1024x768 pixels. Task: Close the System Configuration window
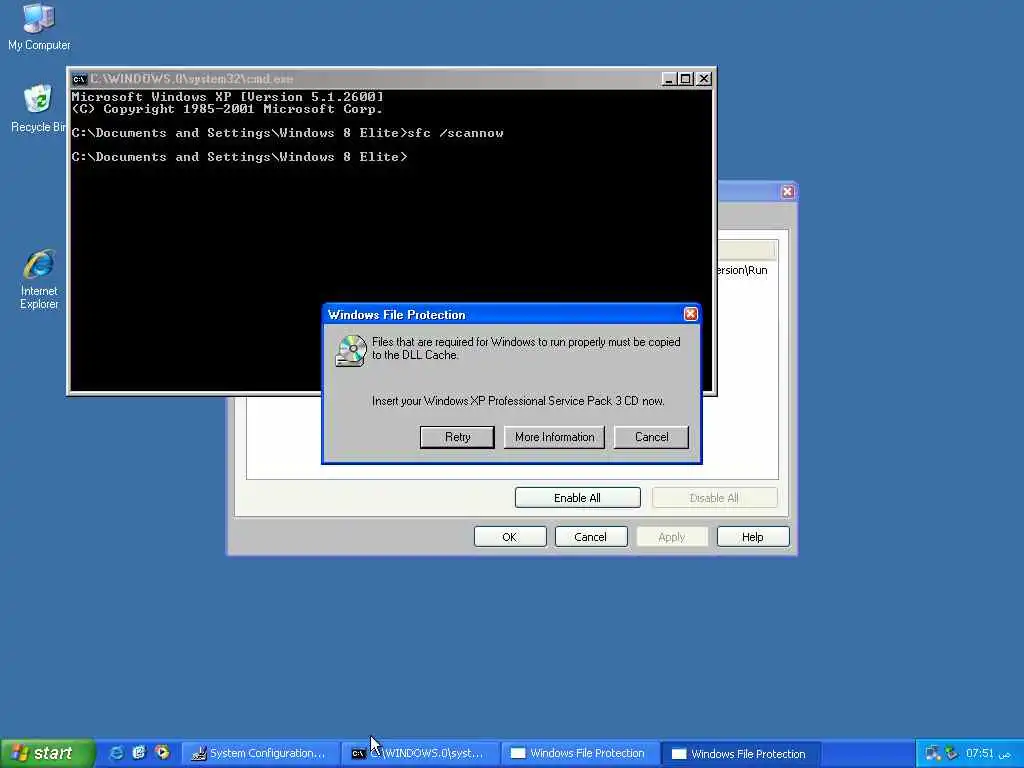(x=788, y=191)
